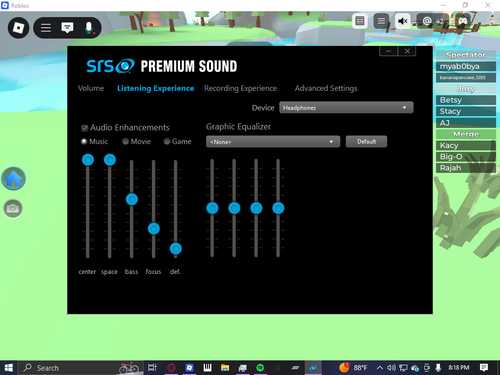Select AJ in the Jury list

(x=466, y=123)
